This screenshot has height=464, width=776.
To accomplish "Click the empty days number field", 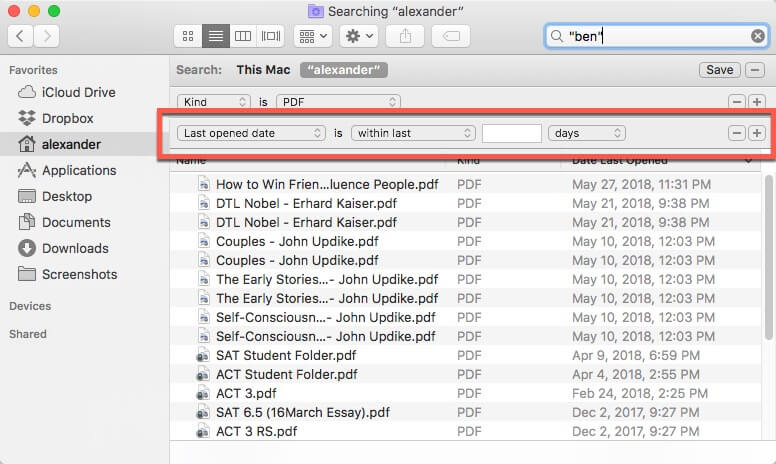I will tap(512, 133).
